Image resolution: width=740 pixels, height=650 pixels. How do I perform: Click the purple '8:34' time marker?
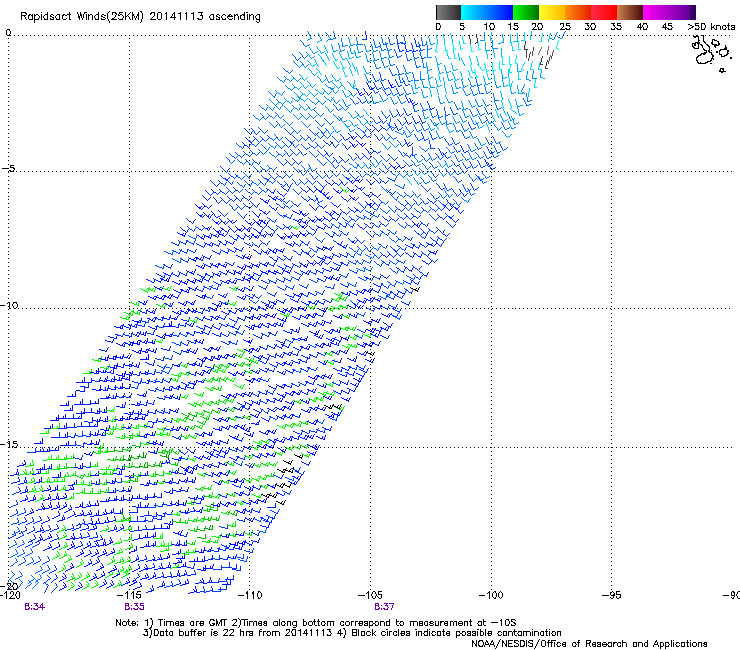coord(34,607)
